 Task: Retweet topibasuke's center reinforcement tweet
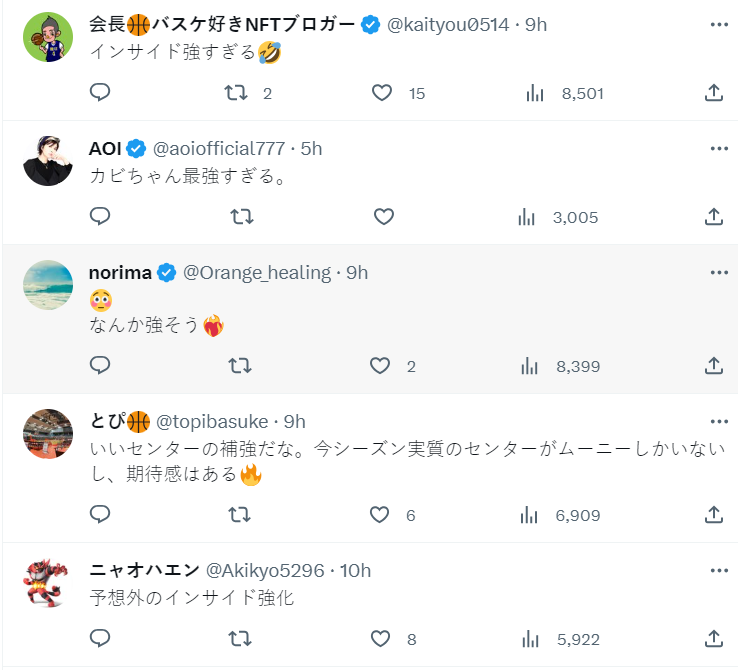pyautogui.click(x=240, y=515)
